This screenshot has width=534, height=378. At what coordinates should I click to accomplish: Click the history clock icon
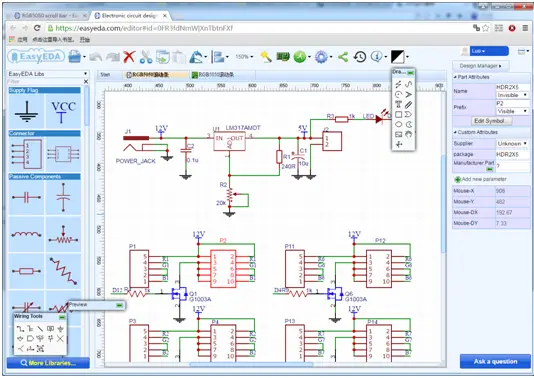[360, 57]
